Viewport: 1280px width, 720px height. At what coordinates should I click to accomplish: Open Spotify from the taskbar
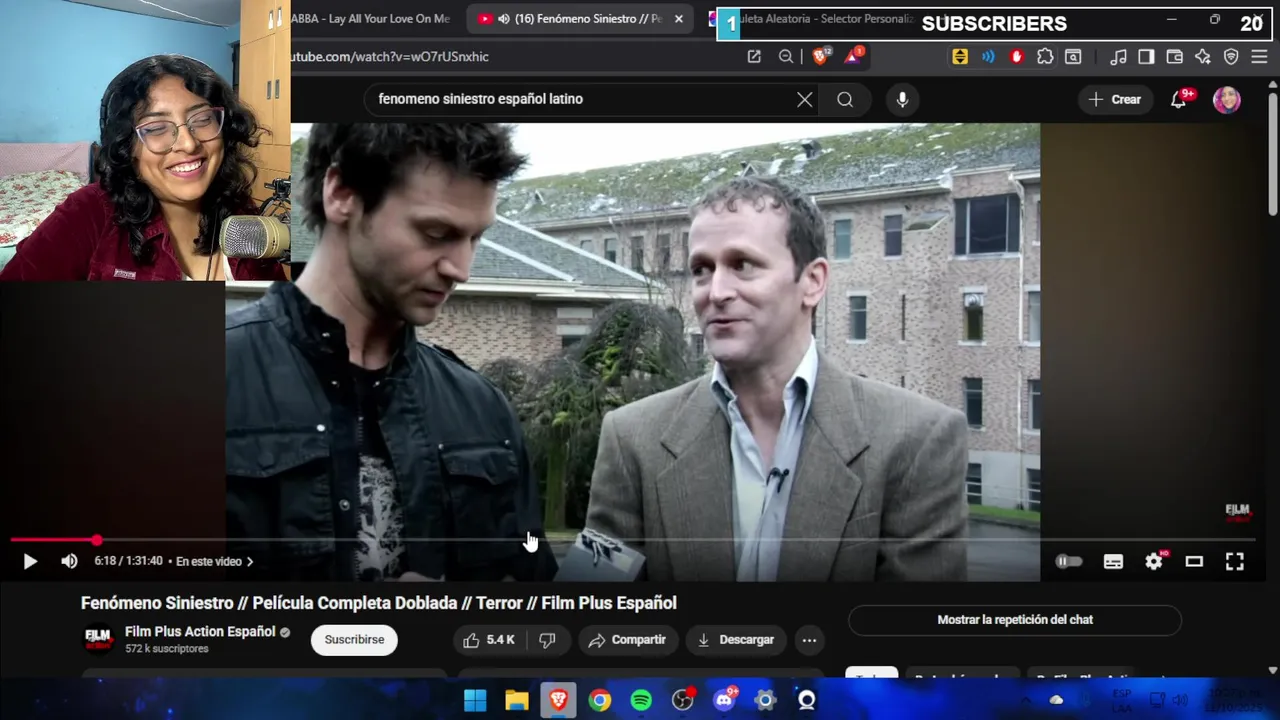coord(641,700)
